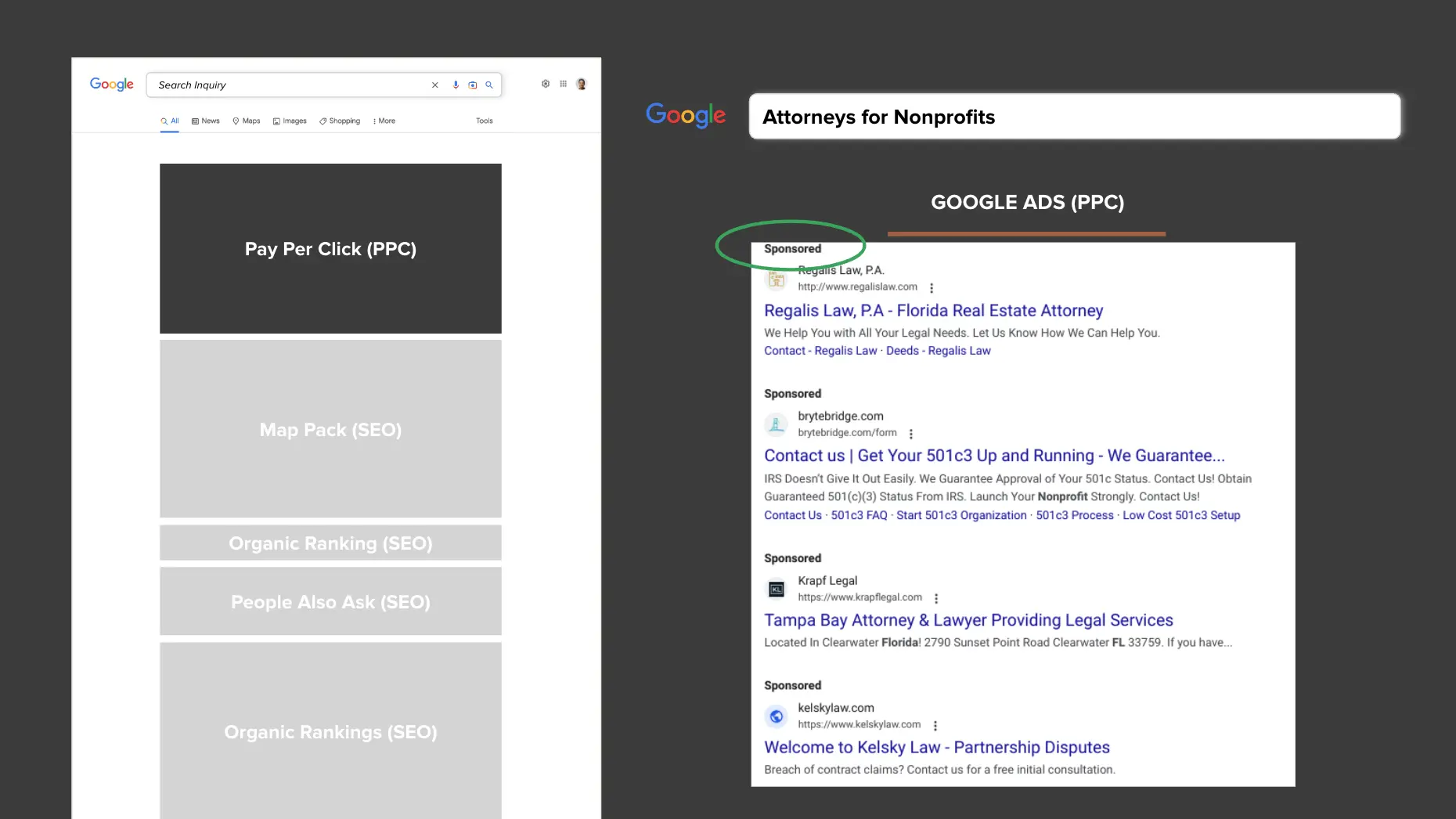Click the brytebridge.com/form URL text

click(x=848, y=433)
